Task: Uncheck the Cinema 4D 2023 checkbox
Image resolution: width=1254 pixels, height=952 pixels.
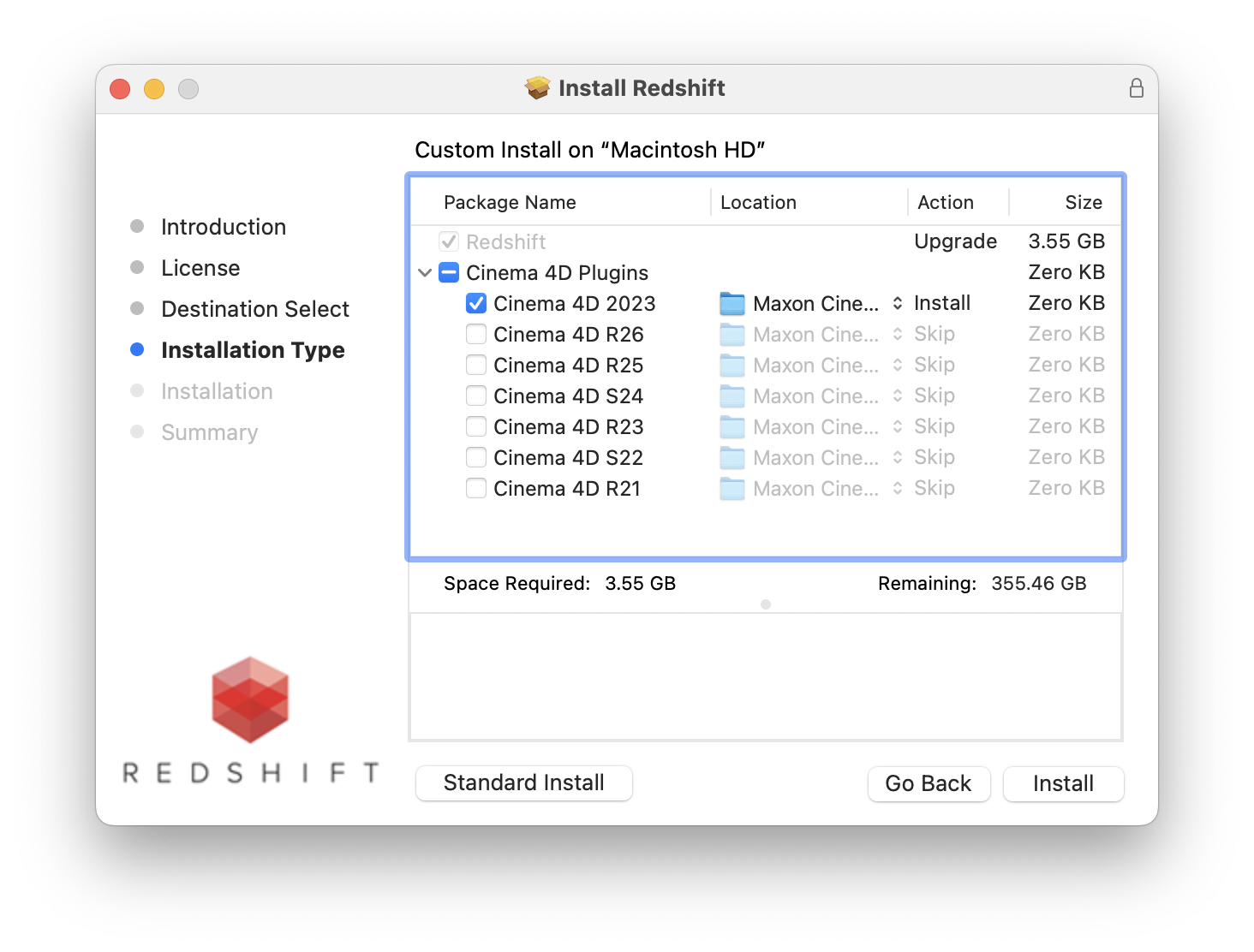Action: [476, 304]
